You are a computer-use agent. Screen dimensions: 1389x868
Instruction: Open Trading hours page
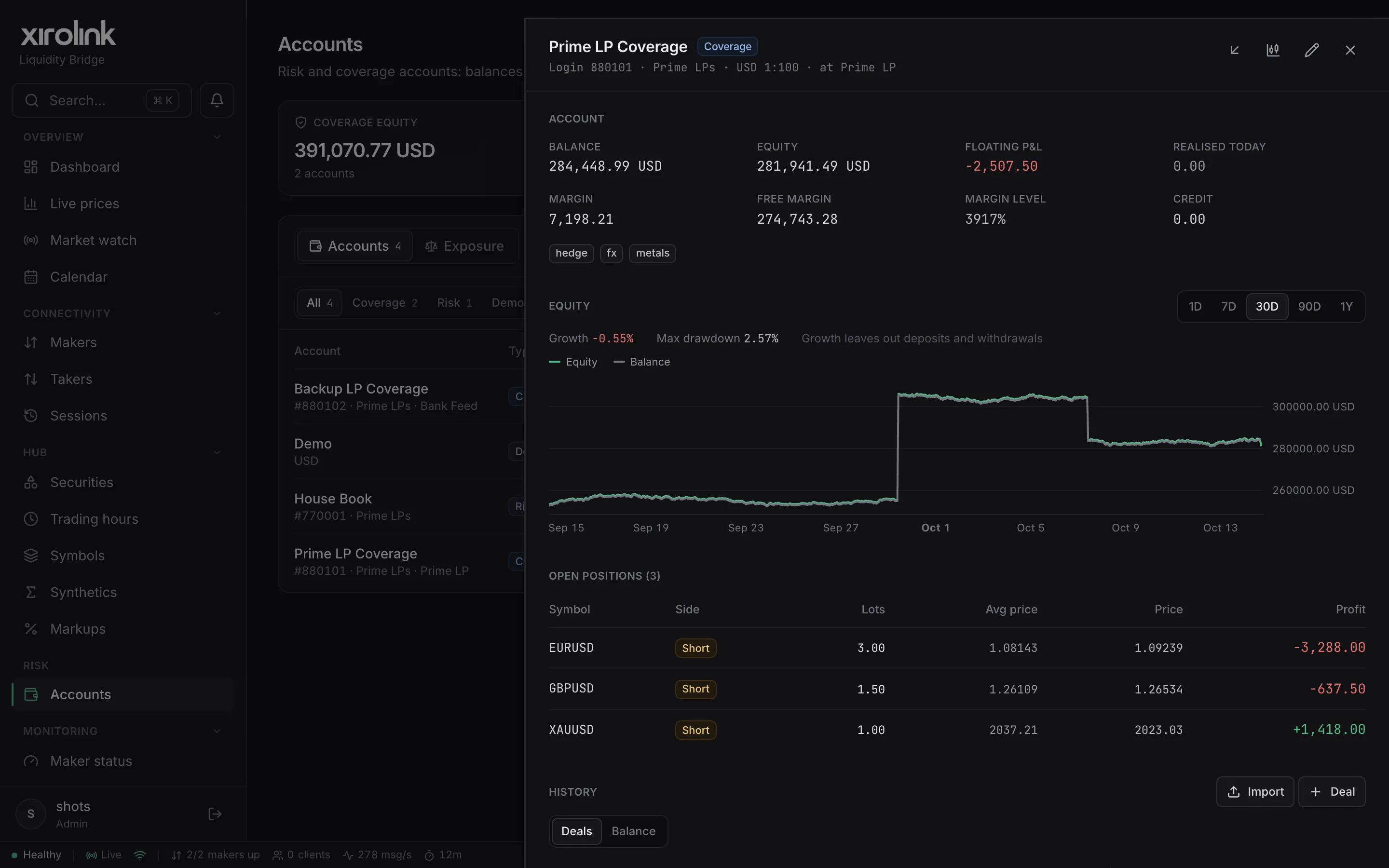[123, 519]
